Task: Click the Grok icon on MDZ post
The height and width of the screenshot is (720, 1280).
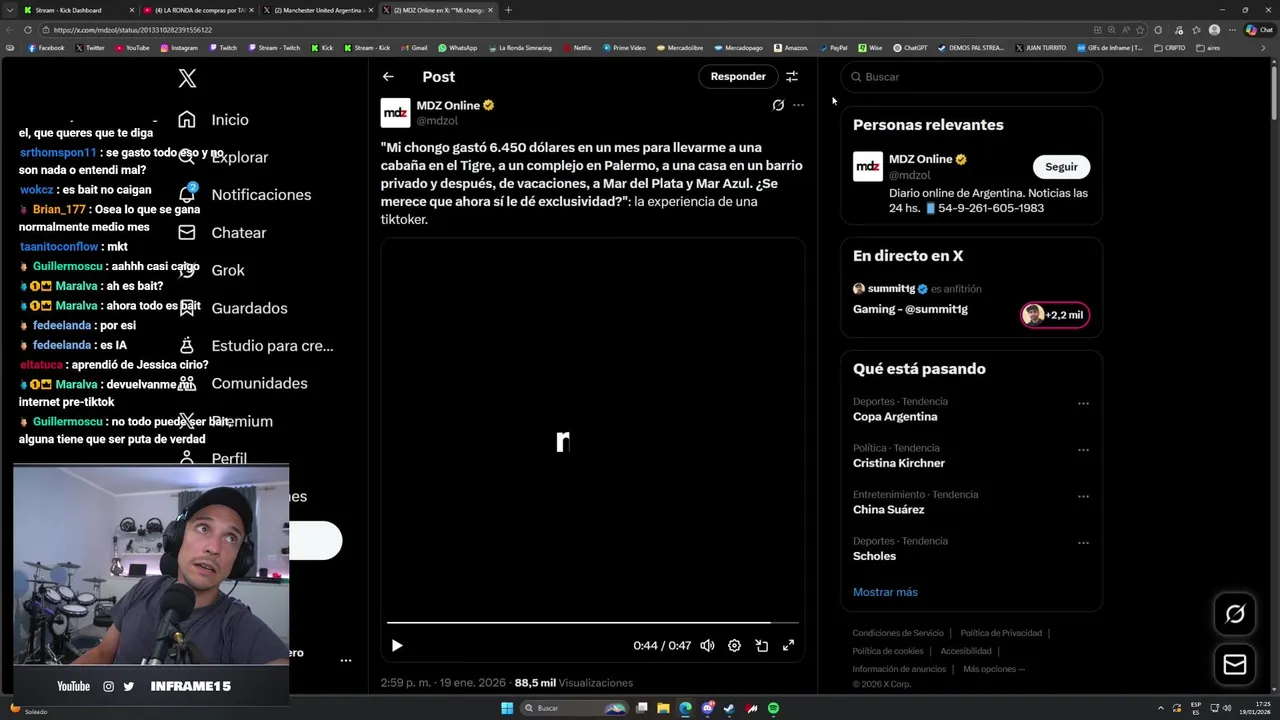Action: click(778, 105)
